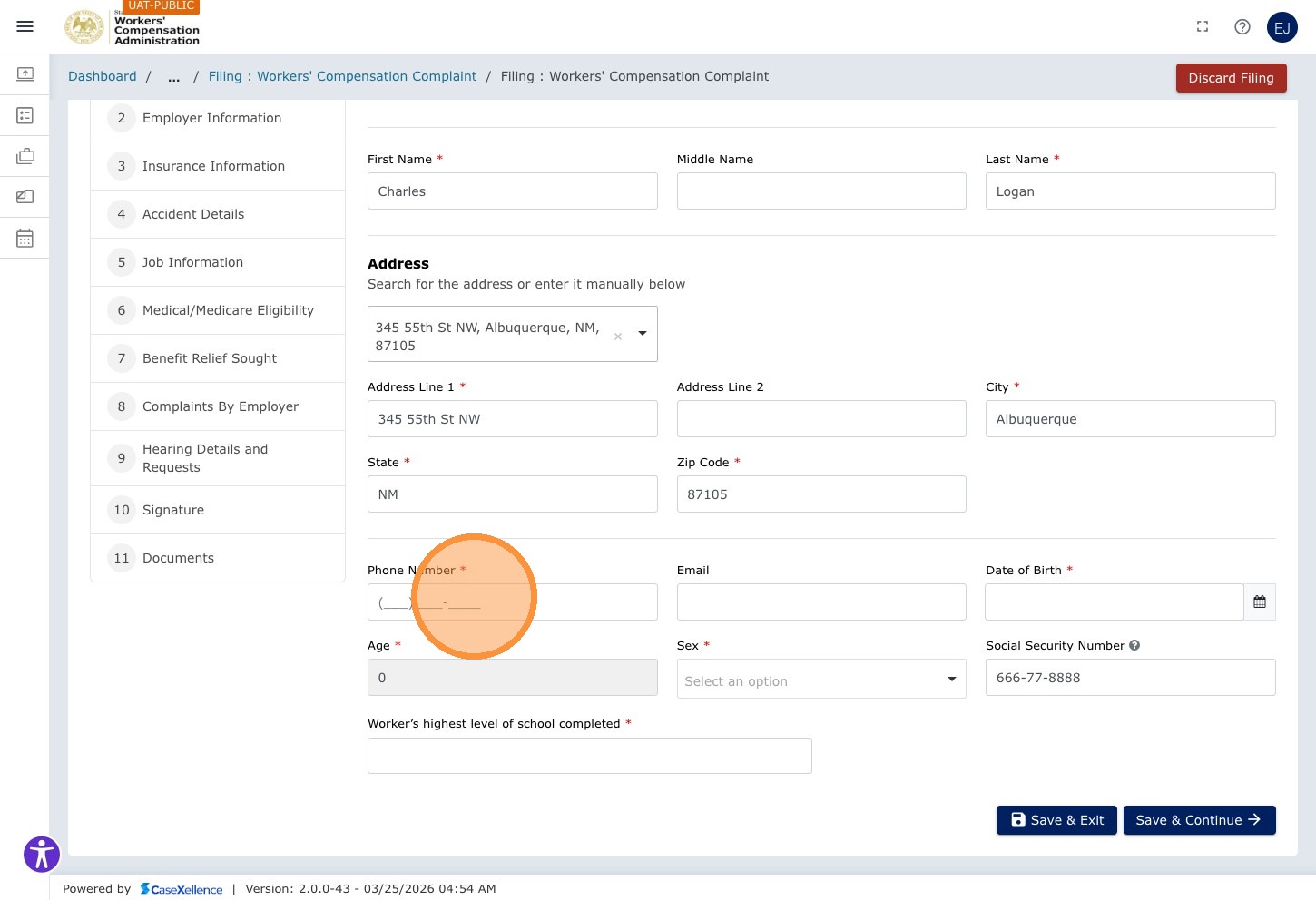Clear the selected address with the x

pos(618,337)
